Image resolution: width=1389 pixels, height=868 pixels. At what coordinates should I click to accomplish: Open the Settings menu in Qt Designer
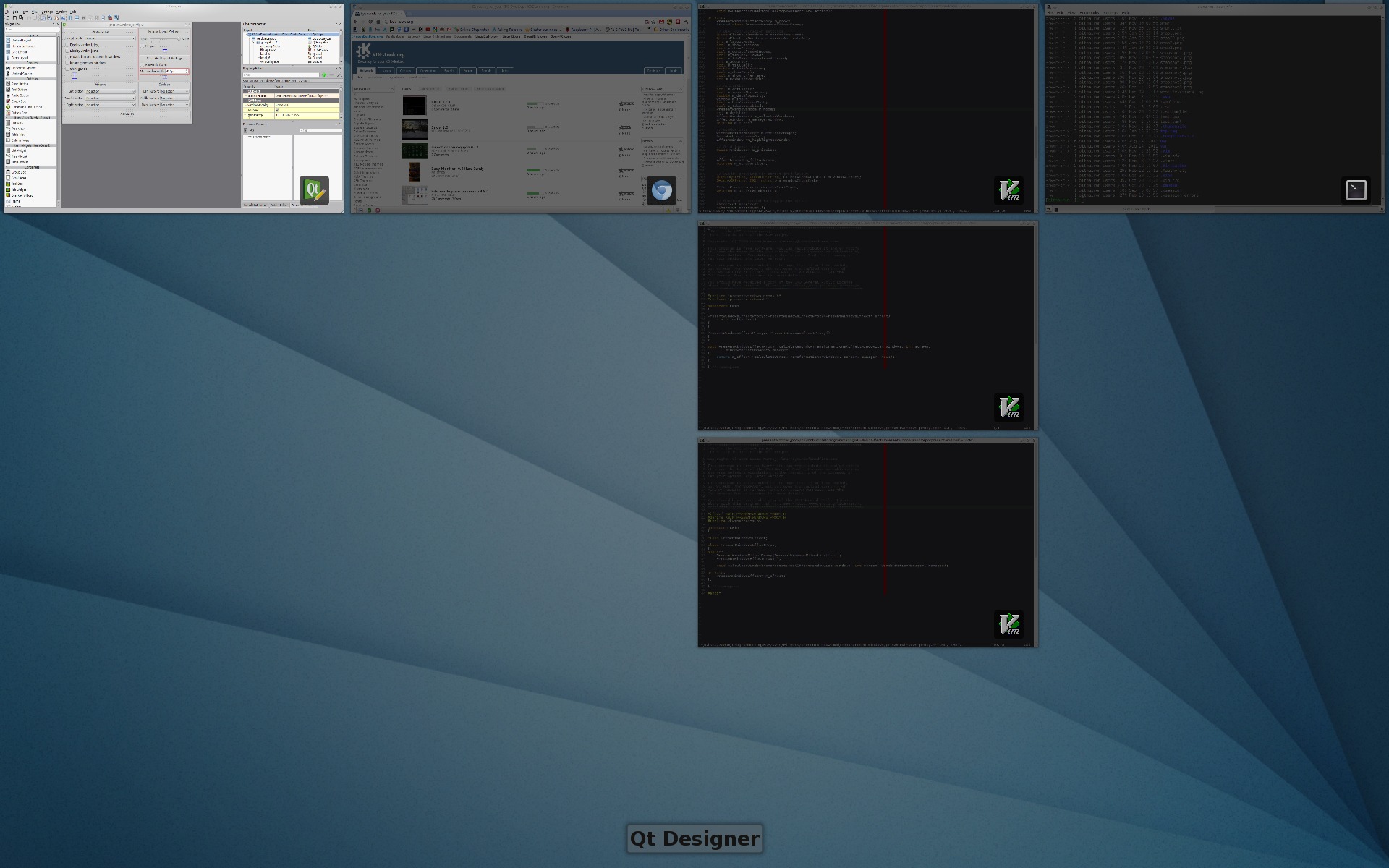pos(47,12)
